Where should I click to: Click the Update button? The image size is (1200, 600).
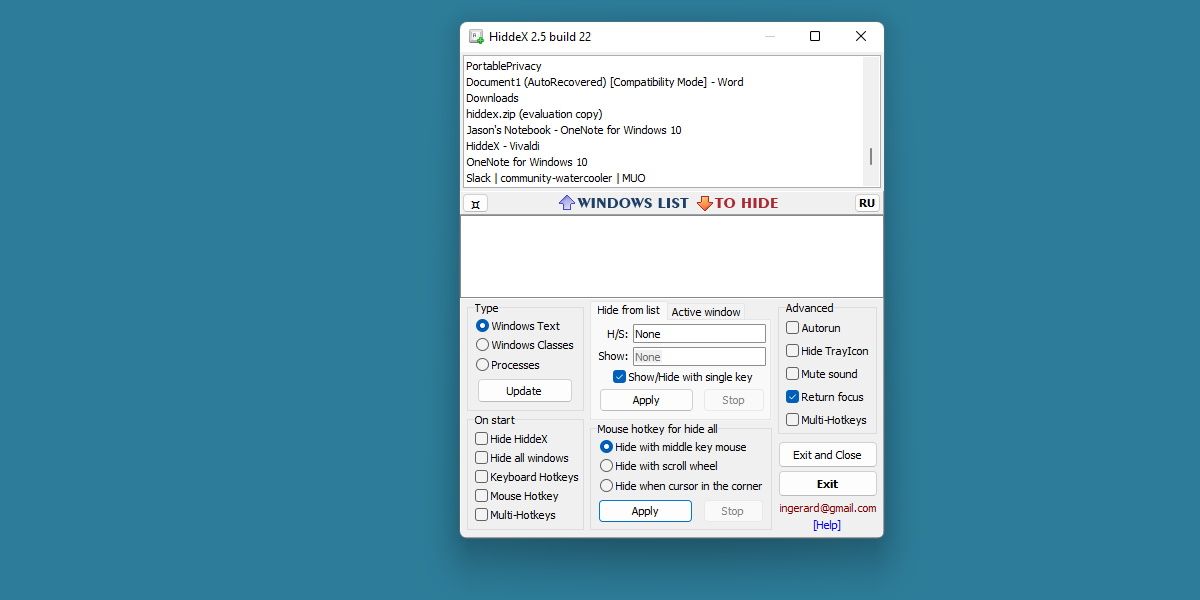[524, 391]
